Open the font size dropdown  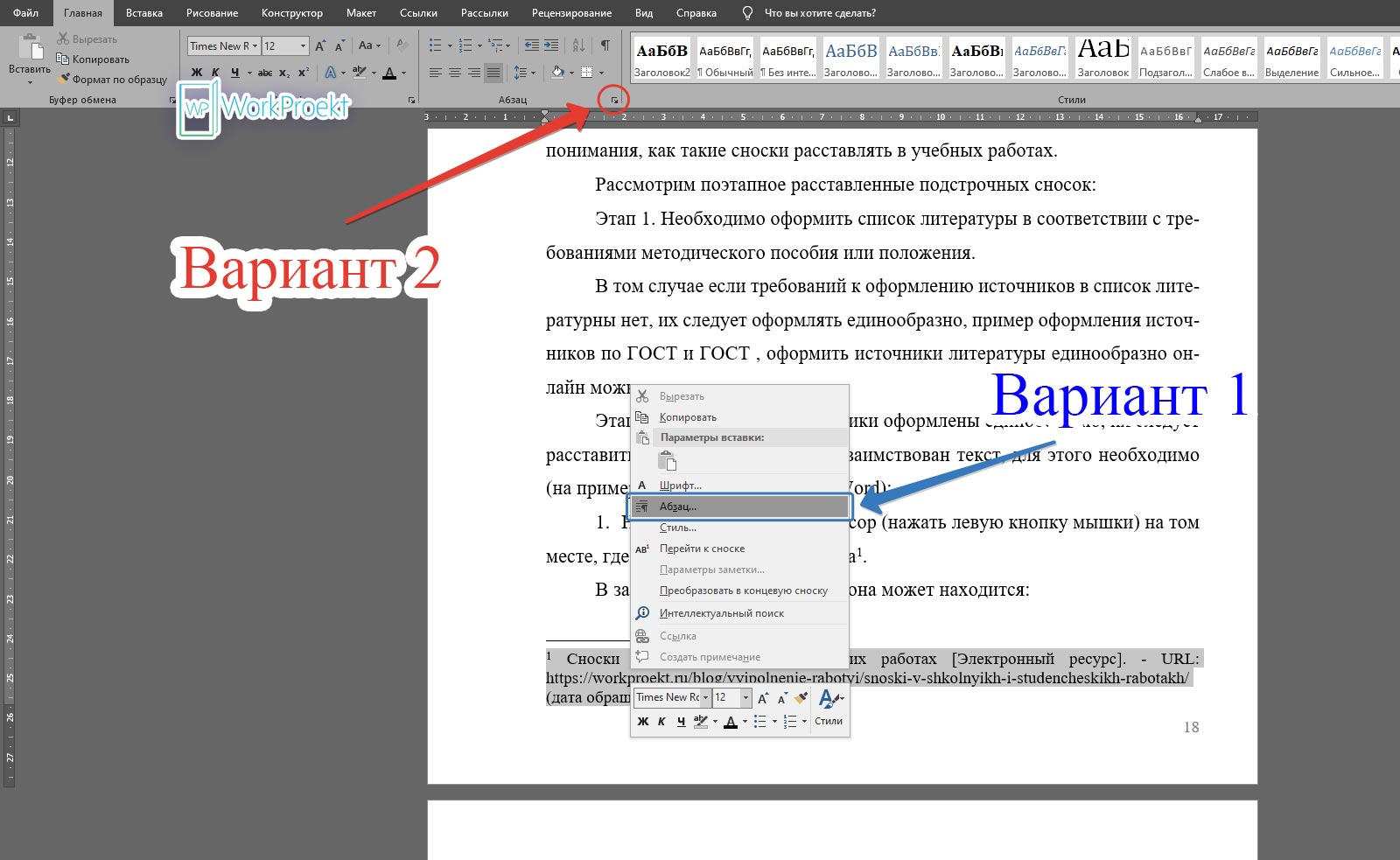304,45
